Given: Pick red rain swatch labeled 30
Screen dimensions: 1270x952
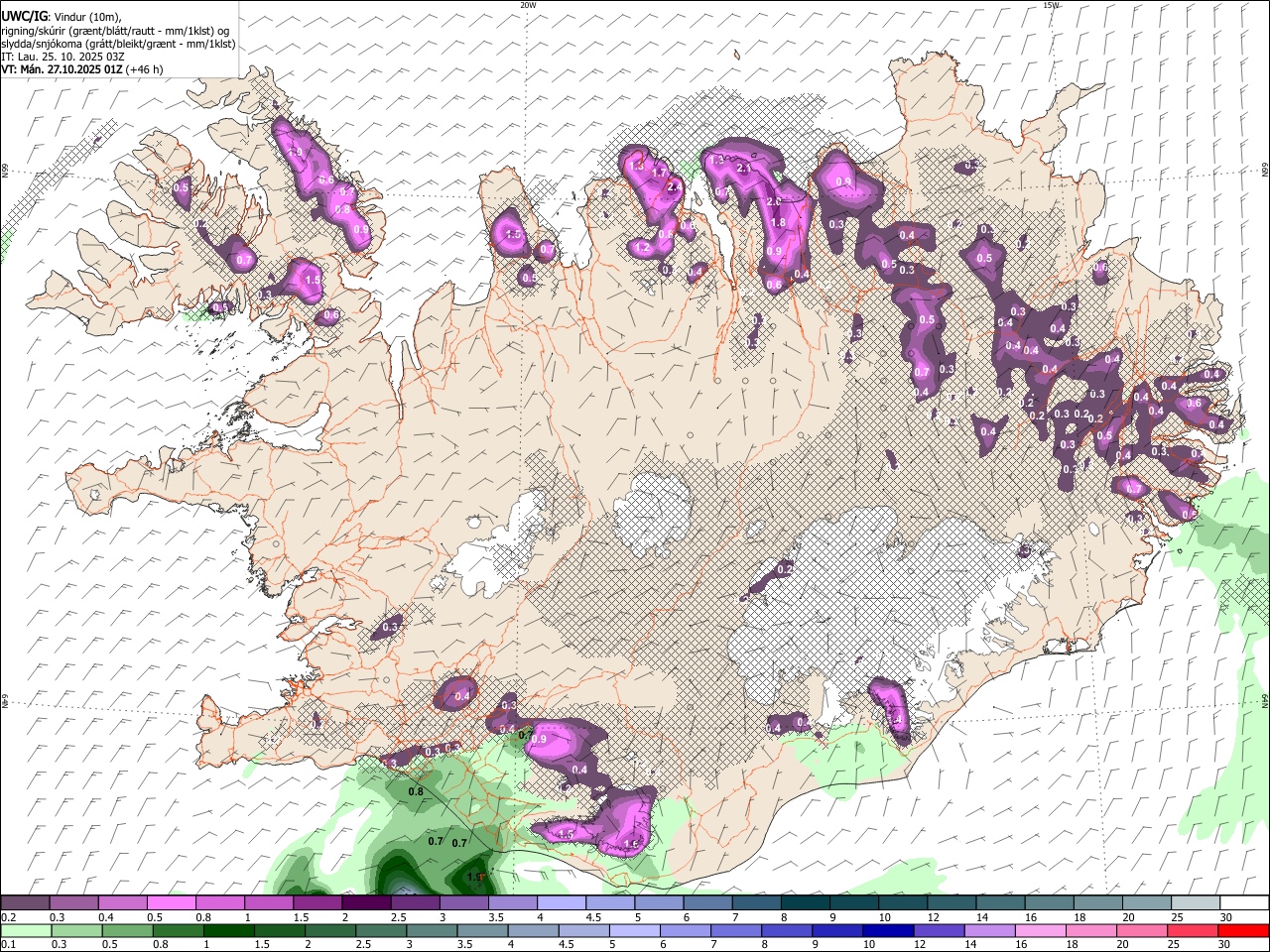Looking at the screenshot, I should (x=1244, y=930).
